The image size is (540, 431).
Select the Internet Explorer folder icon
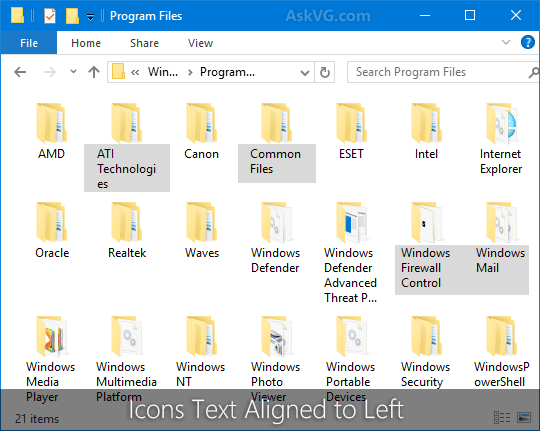pos(501,123)
